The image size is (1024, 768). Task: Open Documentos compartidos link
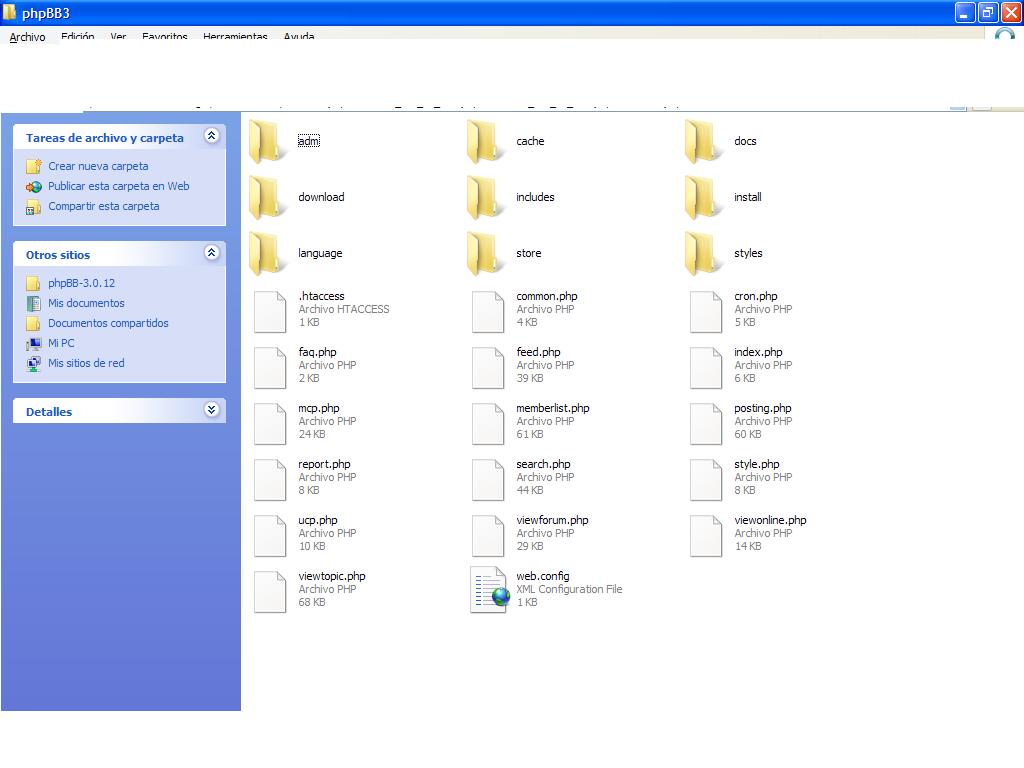point(108,323)
